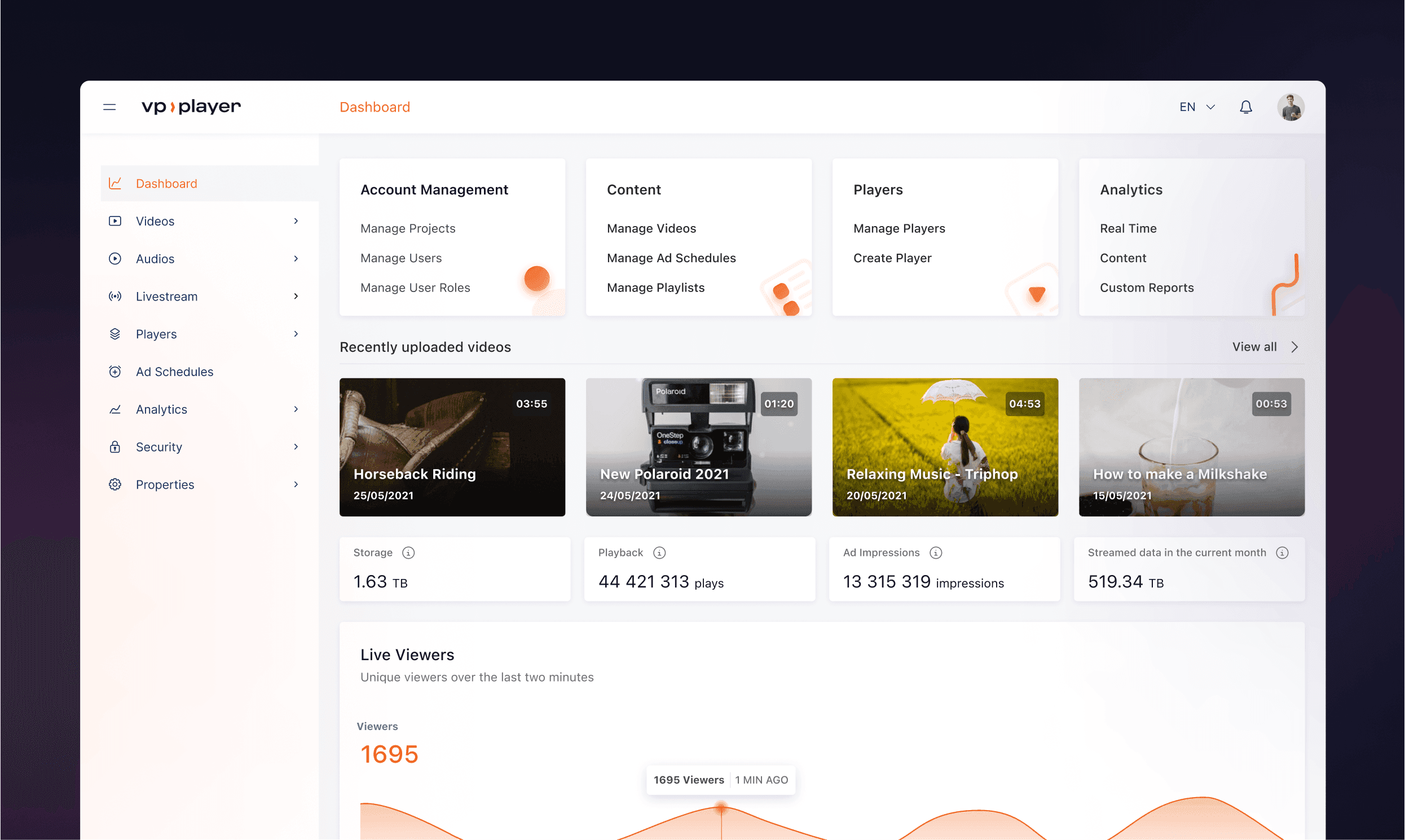Click the Ad Schedules sidebar icon
Image resolution: width=1405 pixels, height=840 pixels.
pyautogui.click(x=115, y=372)
